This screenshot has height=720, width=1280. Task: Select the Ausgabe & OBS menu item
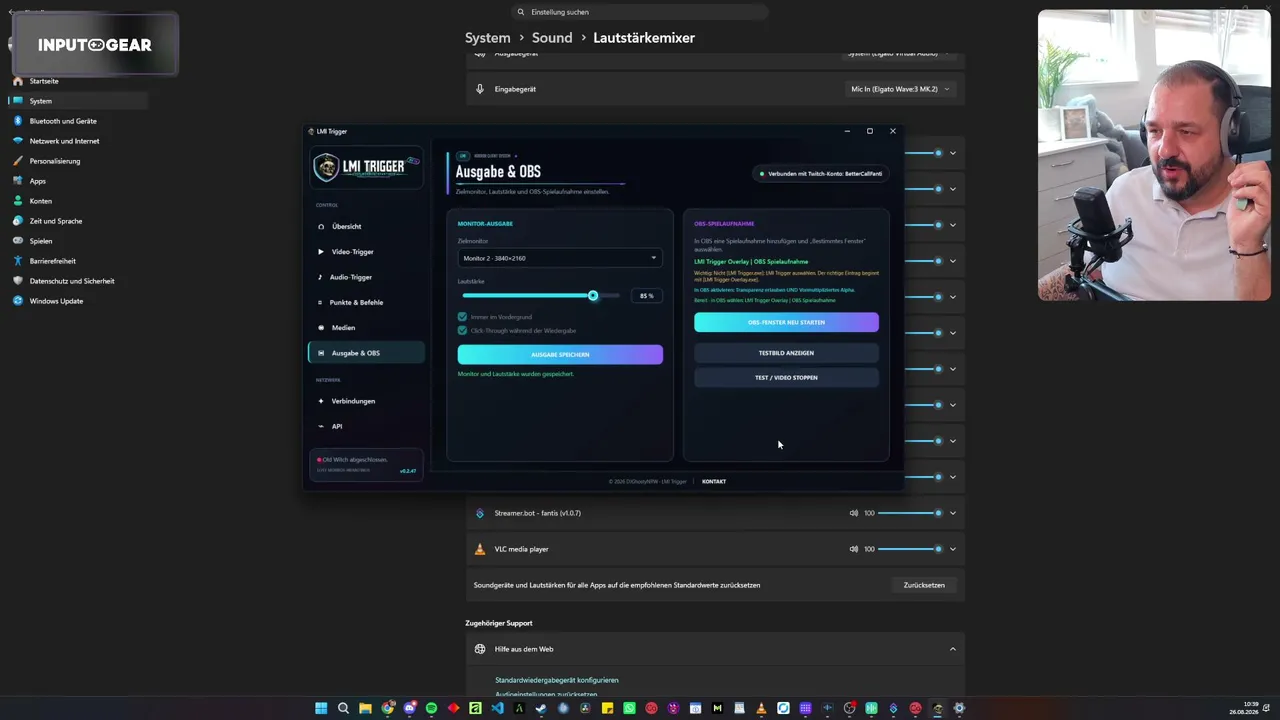click(366, 353)
